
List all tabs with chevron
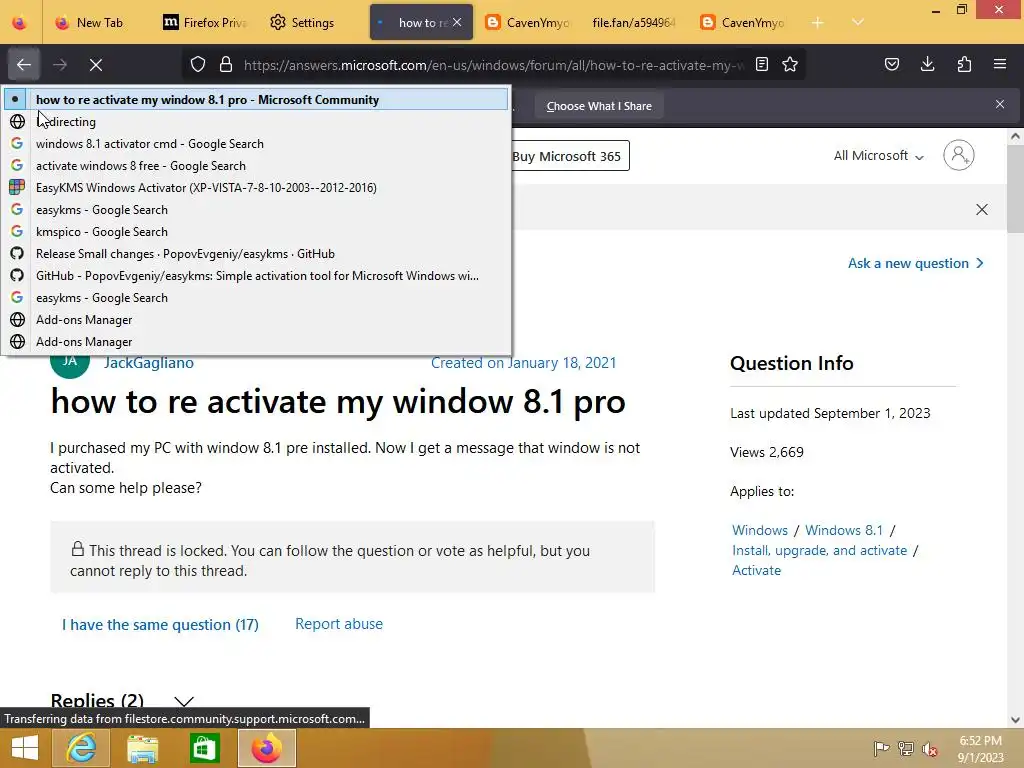(x=857, y=22)
